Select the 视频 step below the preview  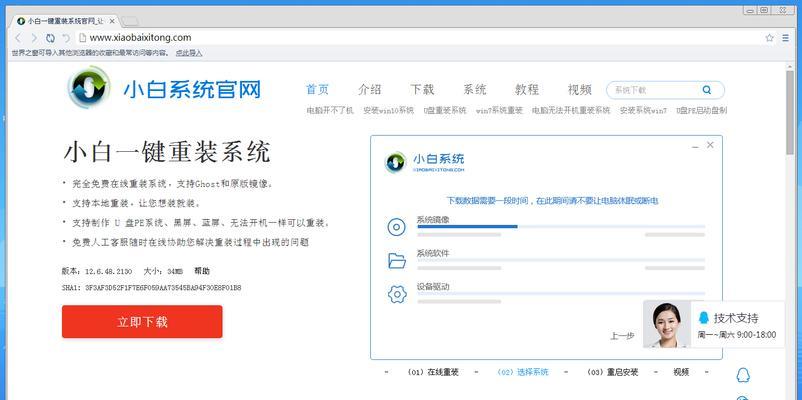(681, 372)
